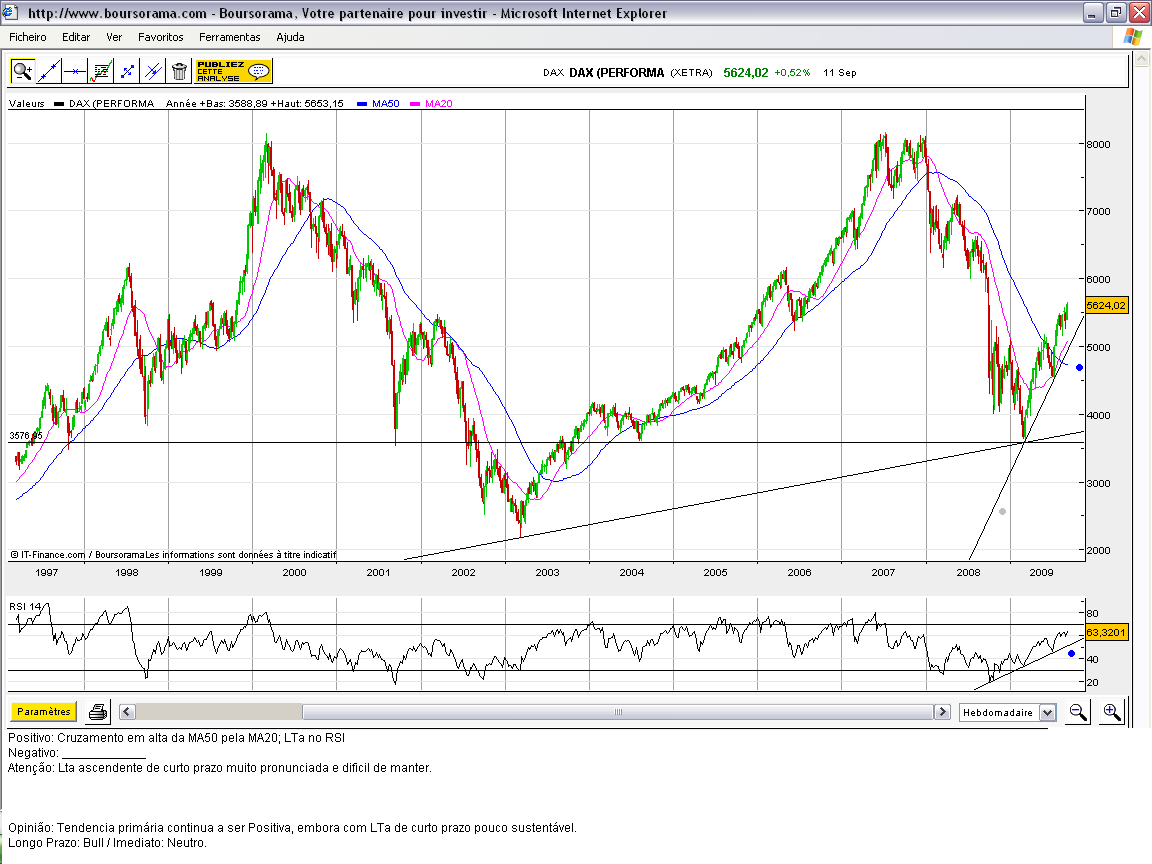Open the Favoritos menu
1152x864 pixels.
click(161, 37)
